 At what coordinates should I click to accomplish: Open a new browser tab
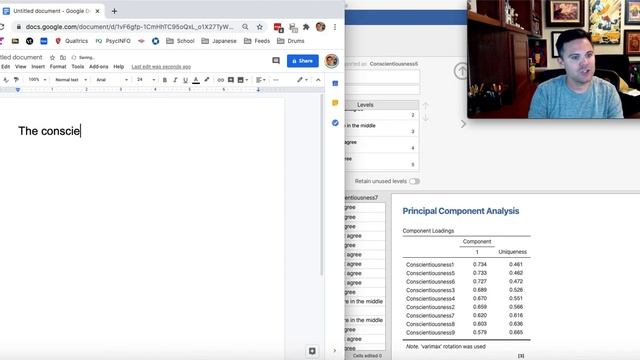(x=114, y=11)
